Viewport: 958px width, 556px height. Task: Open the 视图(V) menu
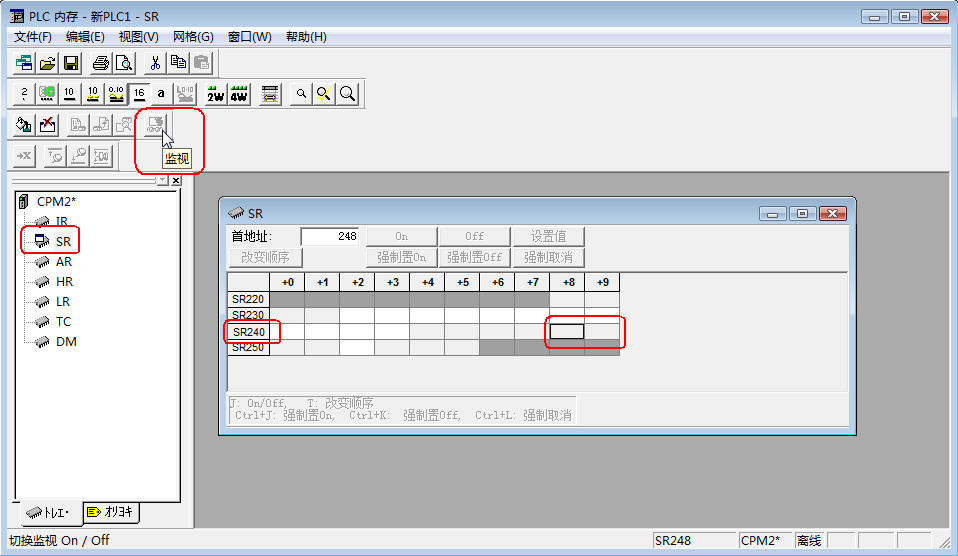[x=138, y=37]
